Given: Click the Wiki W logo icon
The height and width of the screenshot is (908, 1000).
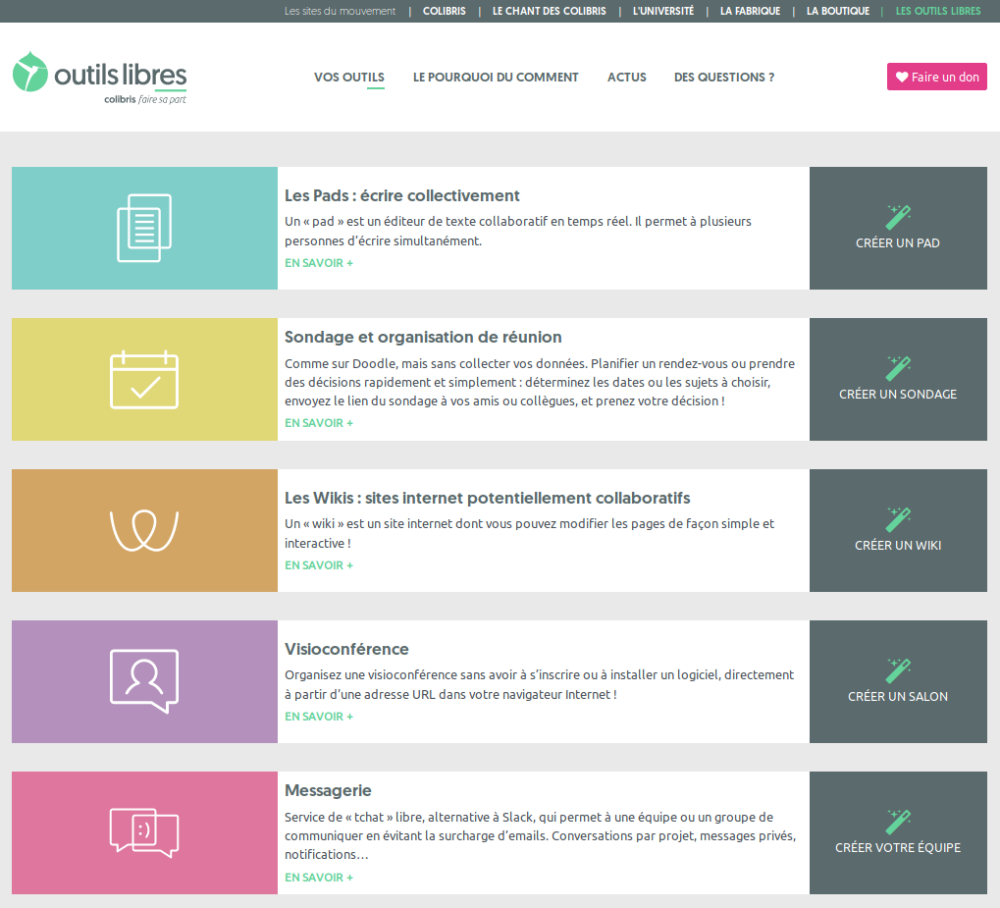Looking at the screenshot, I should [x=144, y=531].
